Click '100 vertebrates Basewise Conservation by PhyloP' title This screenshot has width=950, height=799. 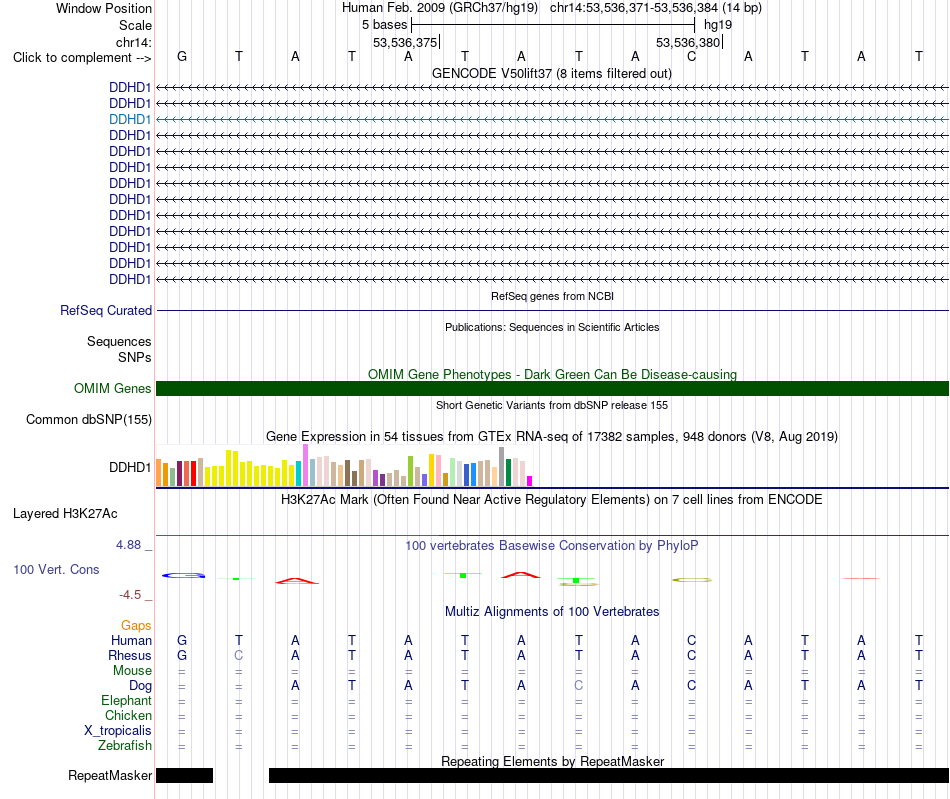pyautogui.click(x=552, y=545)
